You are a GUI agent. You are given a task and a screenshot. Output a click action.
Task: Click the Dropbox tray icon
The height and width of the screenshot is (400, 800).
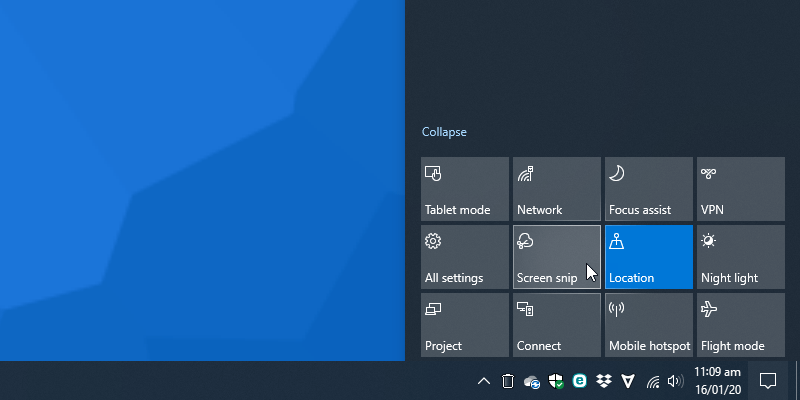(x=604, y=381)
